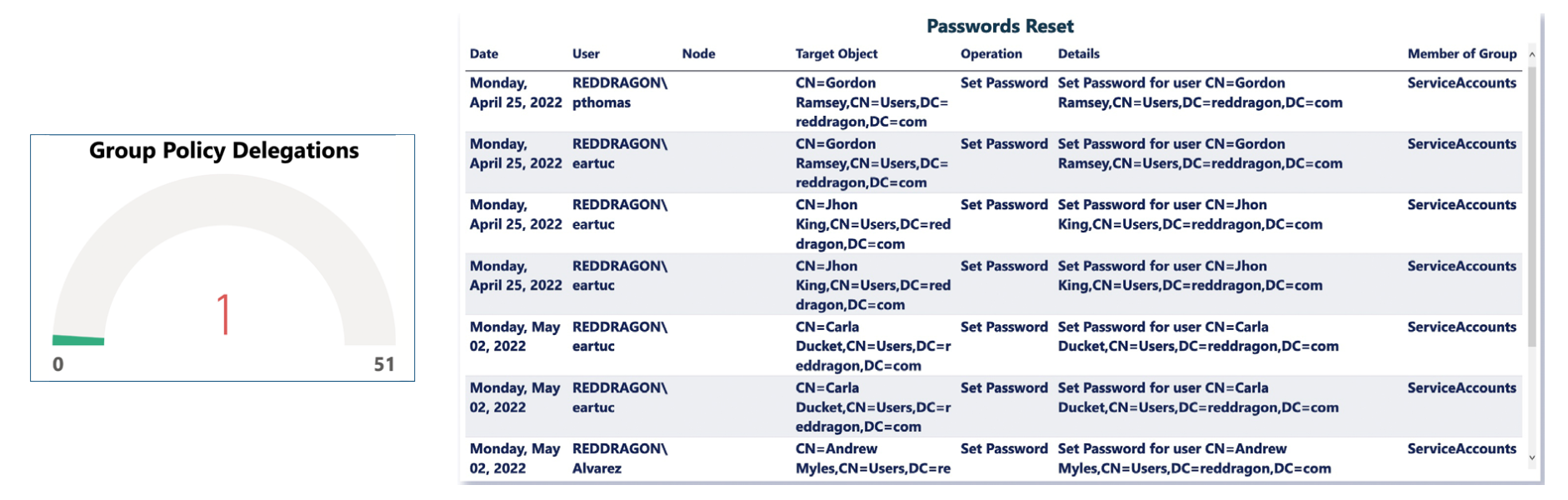Click the scroll down arrow in Passwords Reset
This screenshot has width=1568, height=500.
[1531, 457]
